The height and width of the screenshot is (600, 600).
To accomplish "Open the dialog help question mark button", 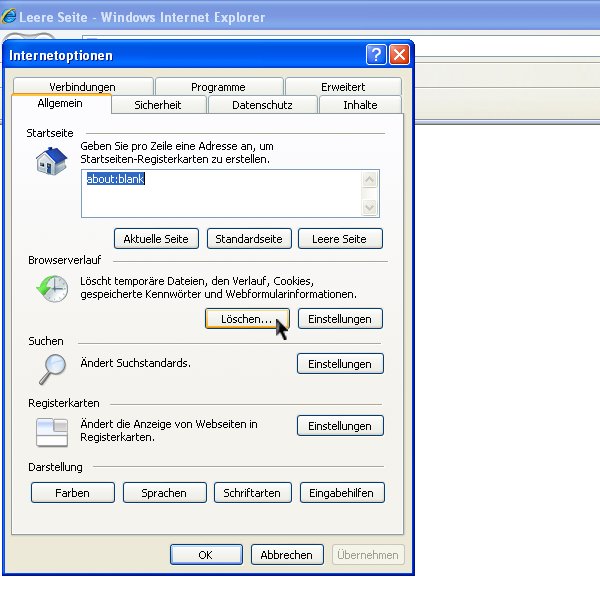I will [376, 55].
